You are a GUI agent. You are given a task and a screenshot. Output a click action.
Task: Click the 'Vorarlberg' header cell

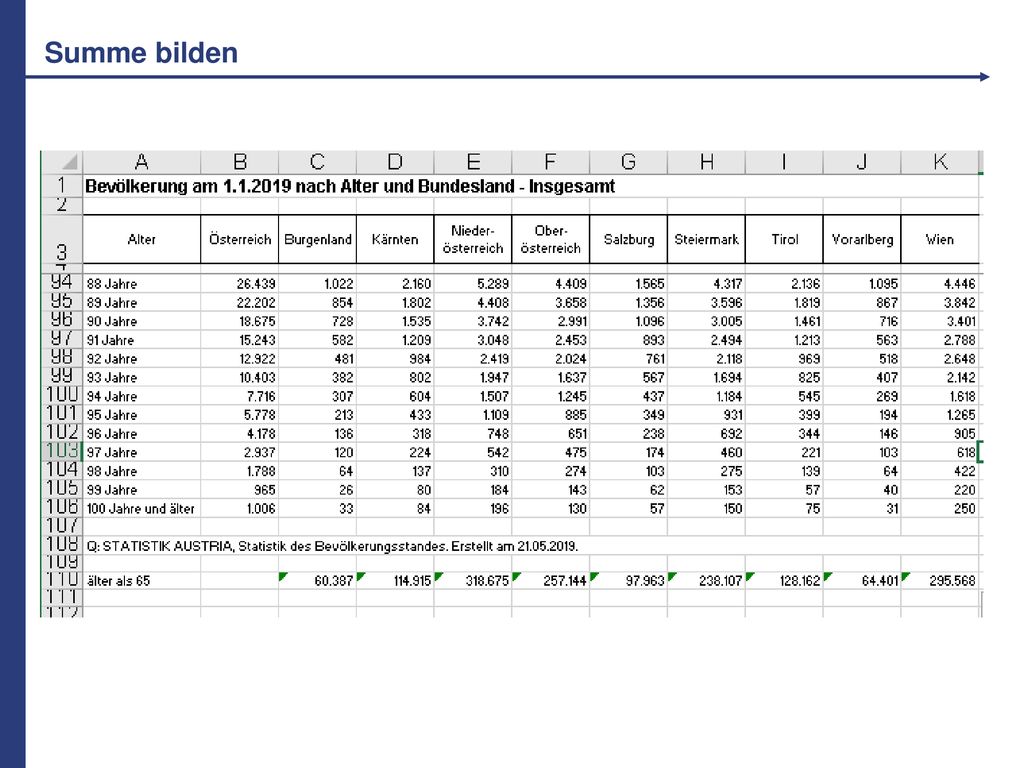pos(861,239)
